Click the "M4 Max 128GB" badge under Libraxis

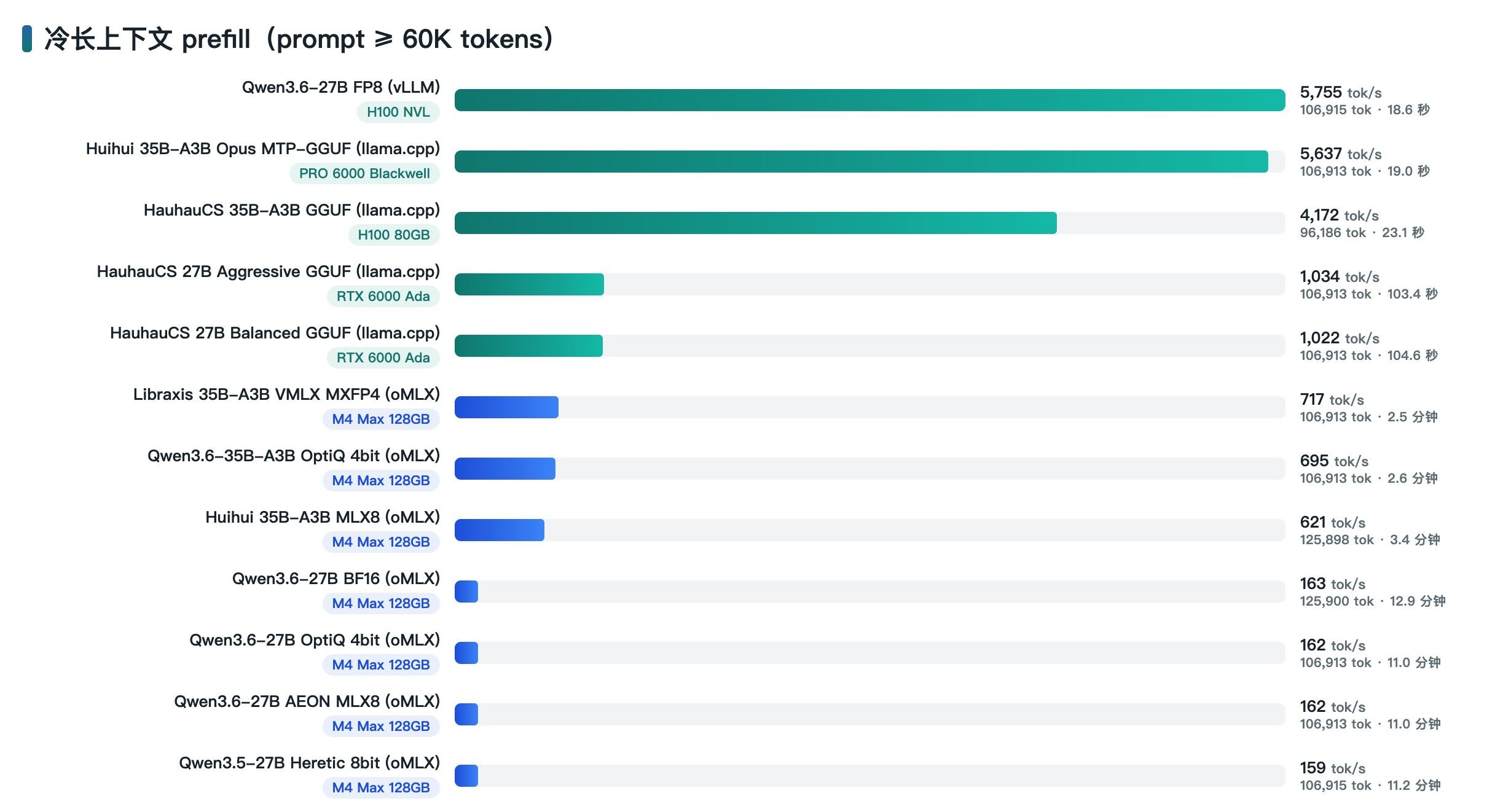[x=381, y=419]
